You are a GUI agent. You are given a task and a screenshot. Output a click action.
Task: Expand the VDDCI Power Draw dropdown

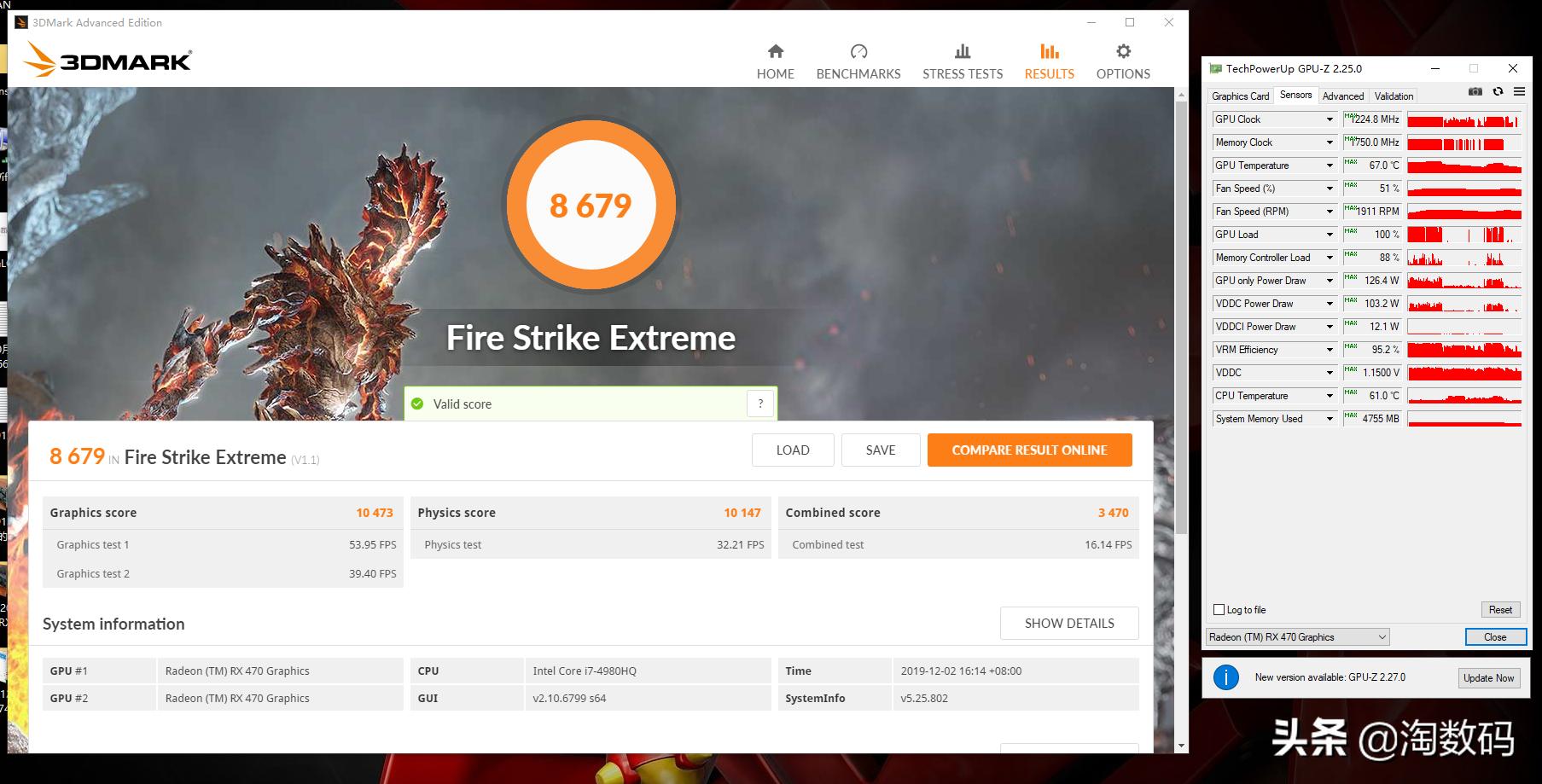[1330, 327]
